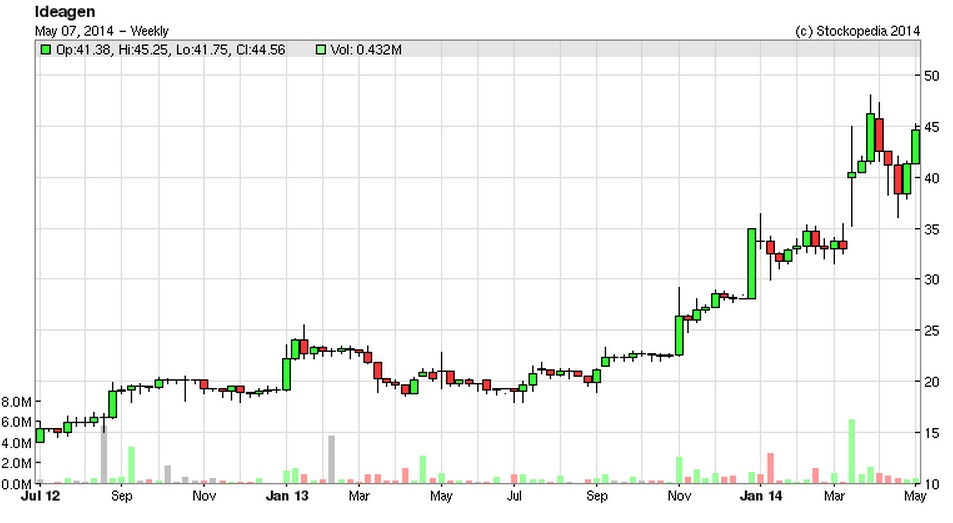Click the last green candle at May 2014
This screenshot has height=523, width=953.
[x=915, y=147]
